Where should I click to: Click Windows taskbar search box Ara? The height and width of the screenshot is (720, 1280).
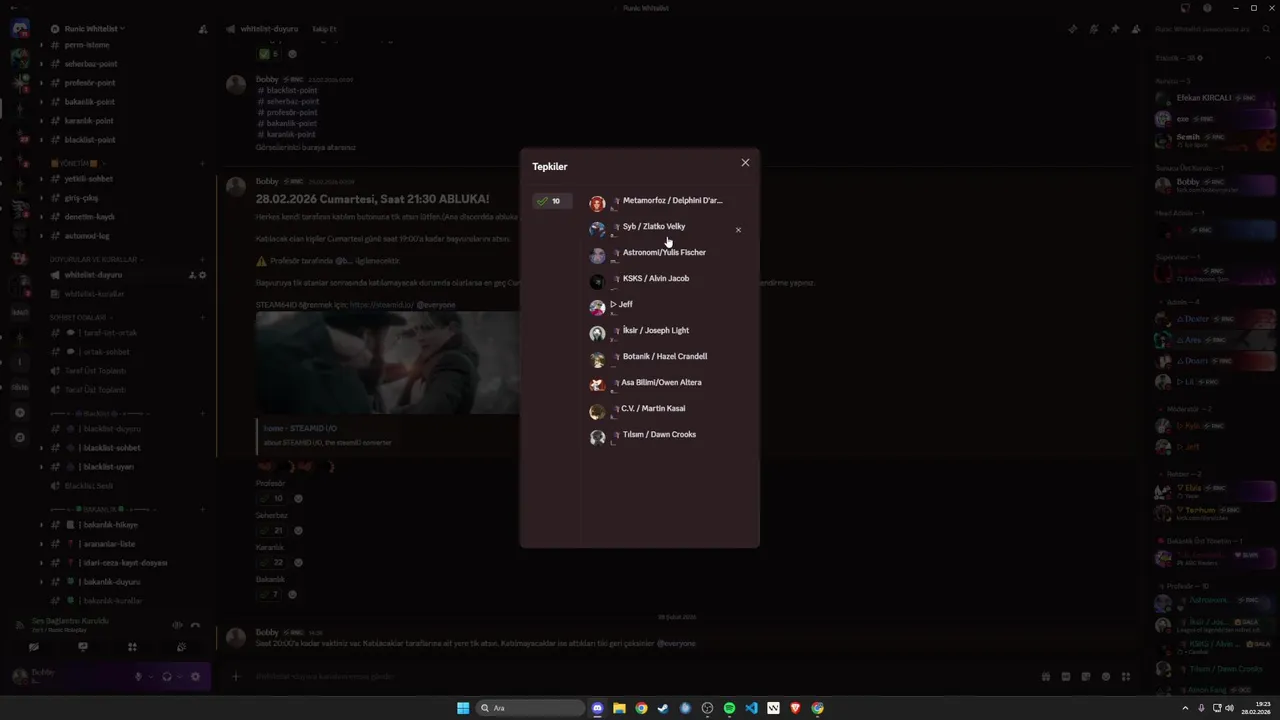[530, 708]
